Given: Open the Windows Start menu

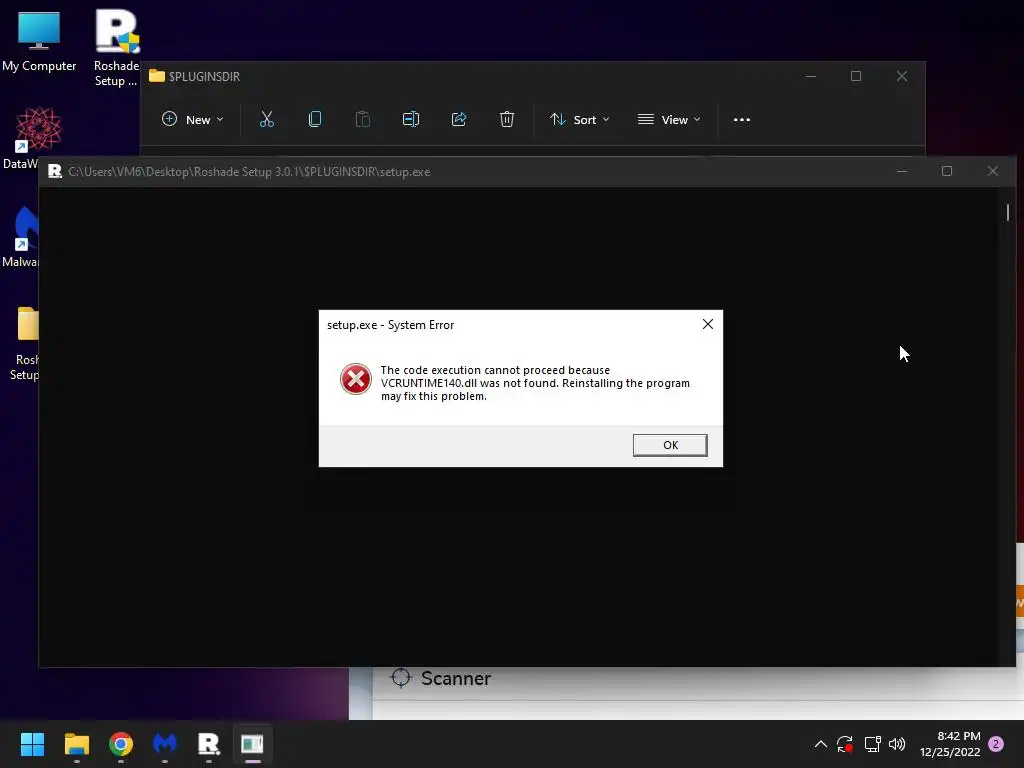Looking at the screenshot, I should [32, 744].
